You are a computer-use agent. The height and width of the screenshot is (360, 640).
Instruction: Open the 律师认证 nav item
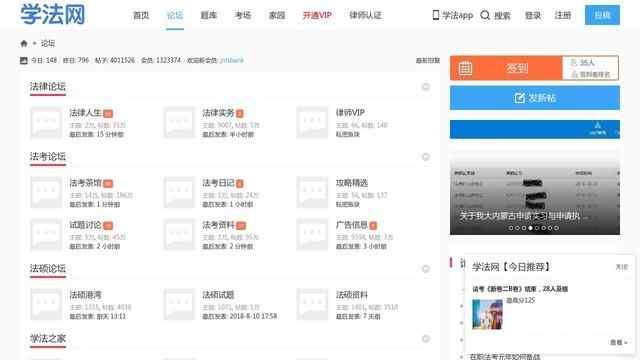click(x=365, y=16)
